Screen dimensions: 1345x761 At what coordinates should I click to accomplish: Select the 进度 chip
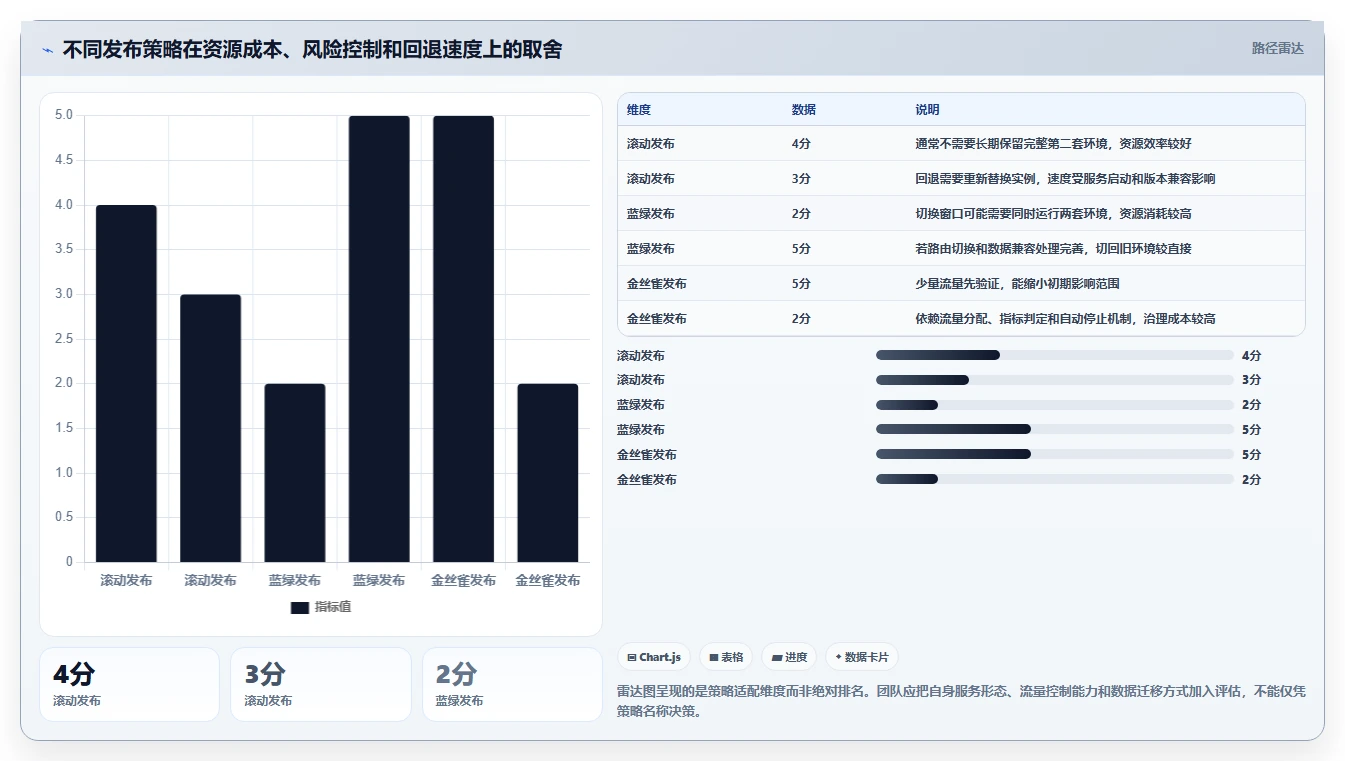pos(789,657)
